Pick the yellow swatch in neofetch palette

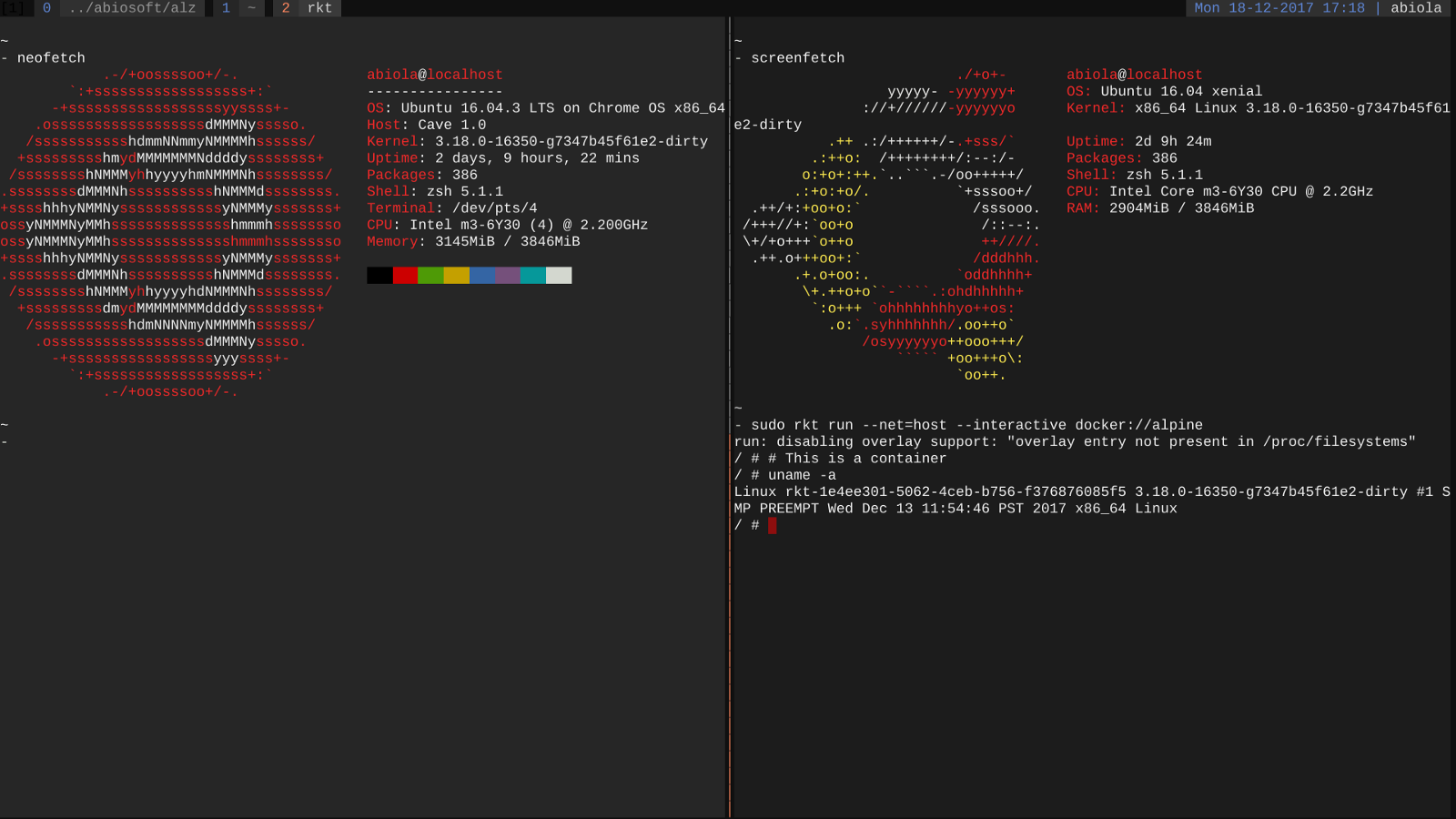[456, 276]
